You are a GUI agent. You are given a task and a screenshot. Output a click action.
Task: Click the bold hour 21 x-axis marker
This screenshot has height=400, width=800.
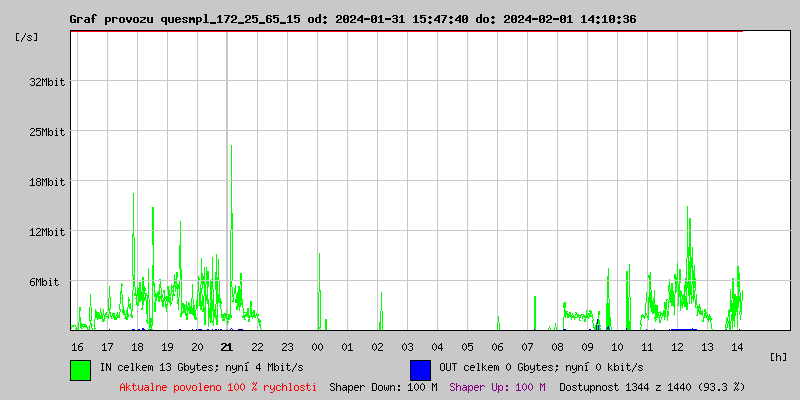(x=227, y=346)
